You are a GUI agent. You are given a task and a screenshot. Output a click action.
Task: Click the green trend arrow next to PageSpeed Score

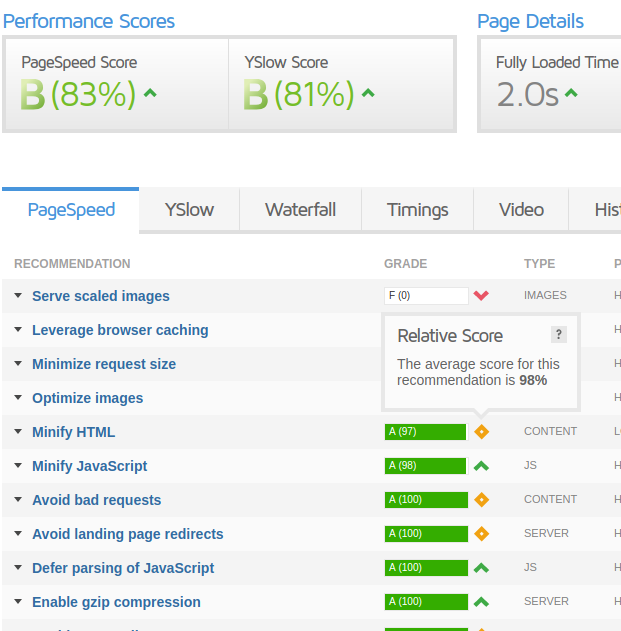[150, 93]
